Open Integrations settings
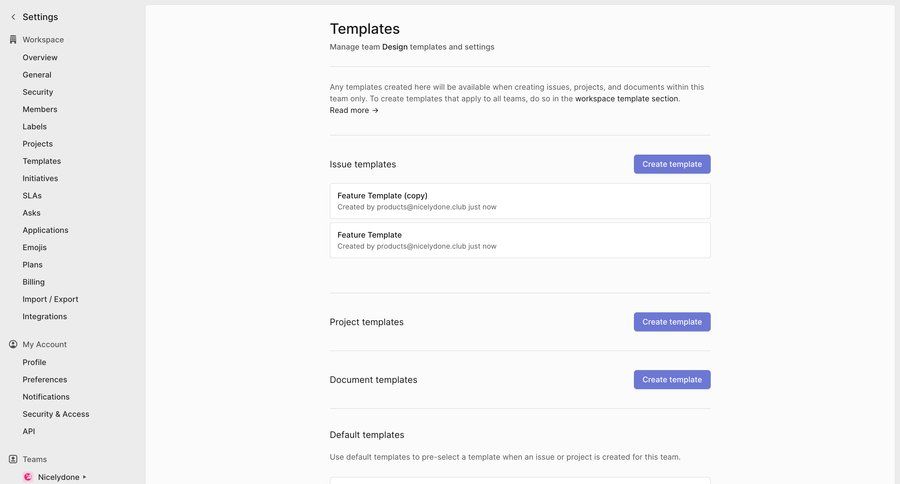The width and height of the screenshot is (900, 484). (x=45, y=316)
